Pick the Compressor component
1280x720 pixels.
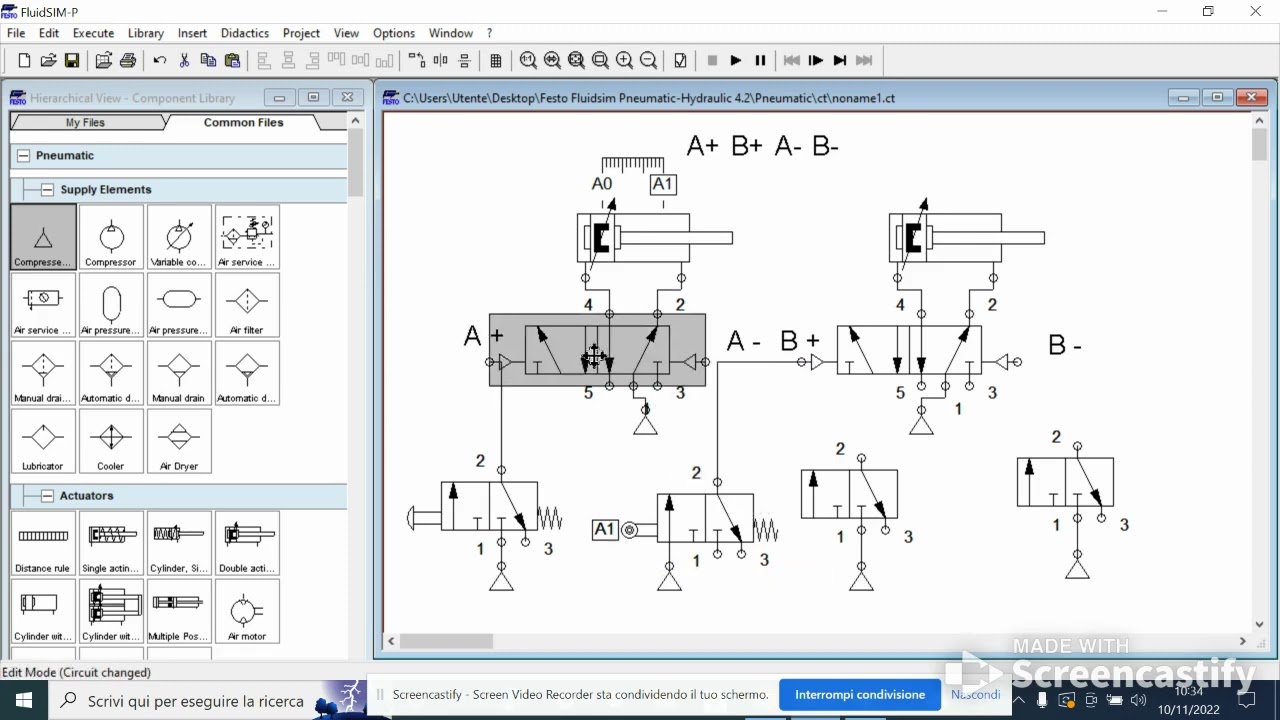pyautogui.click(x=111, y=237)
